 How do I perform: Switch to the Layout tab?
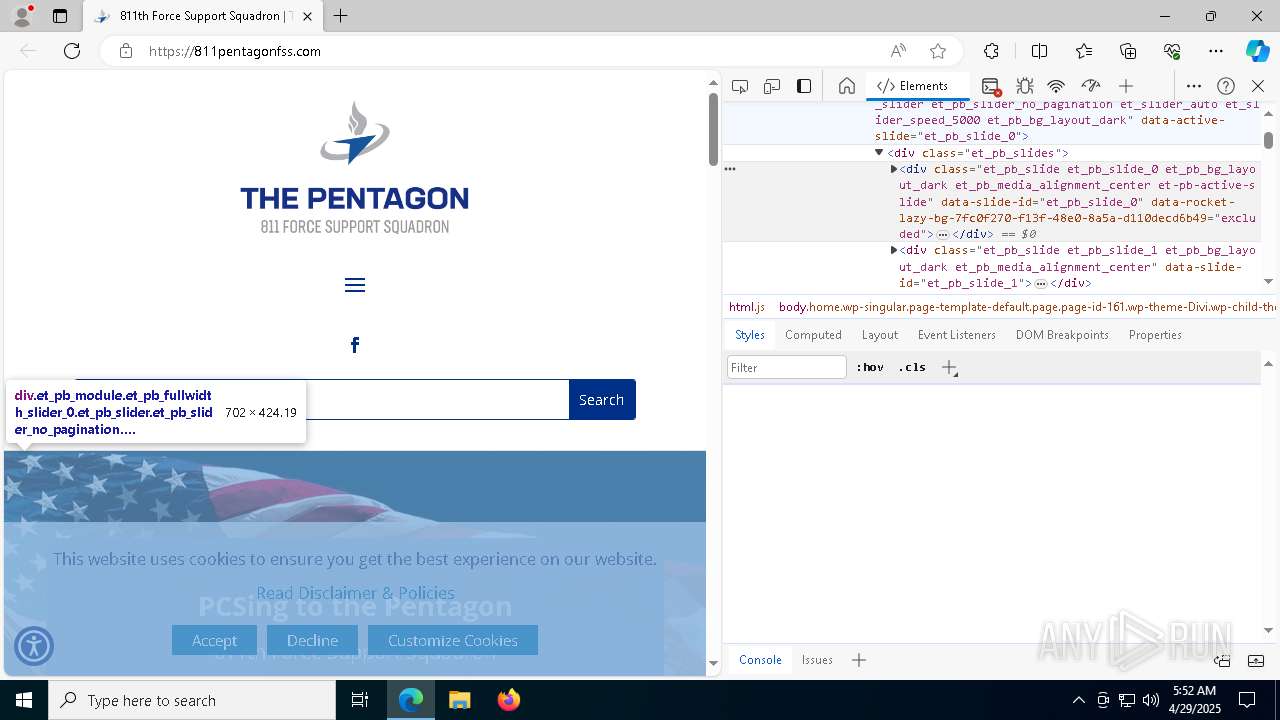coord(880,335)
